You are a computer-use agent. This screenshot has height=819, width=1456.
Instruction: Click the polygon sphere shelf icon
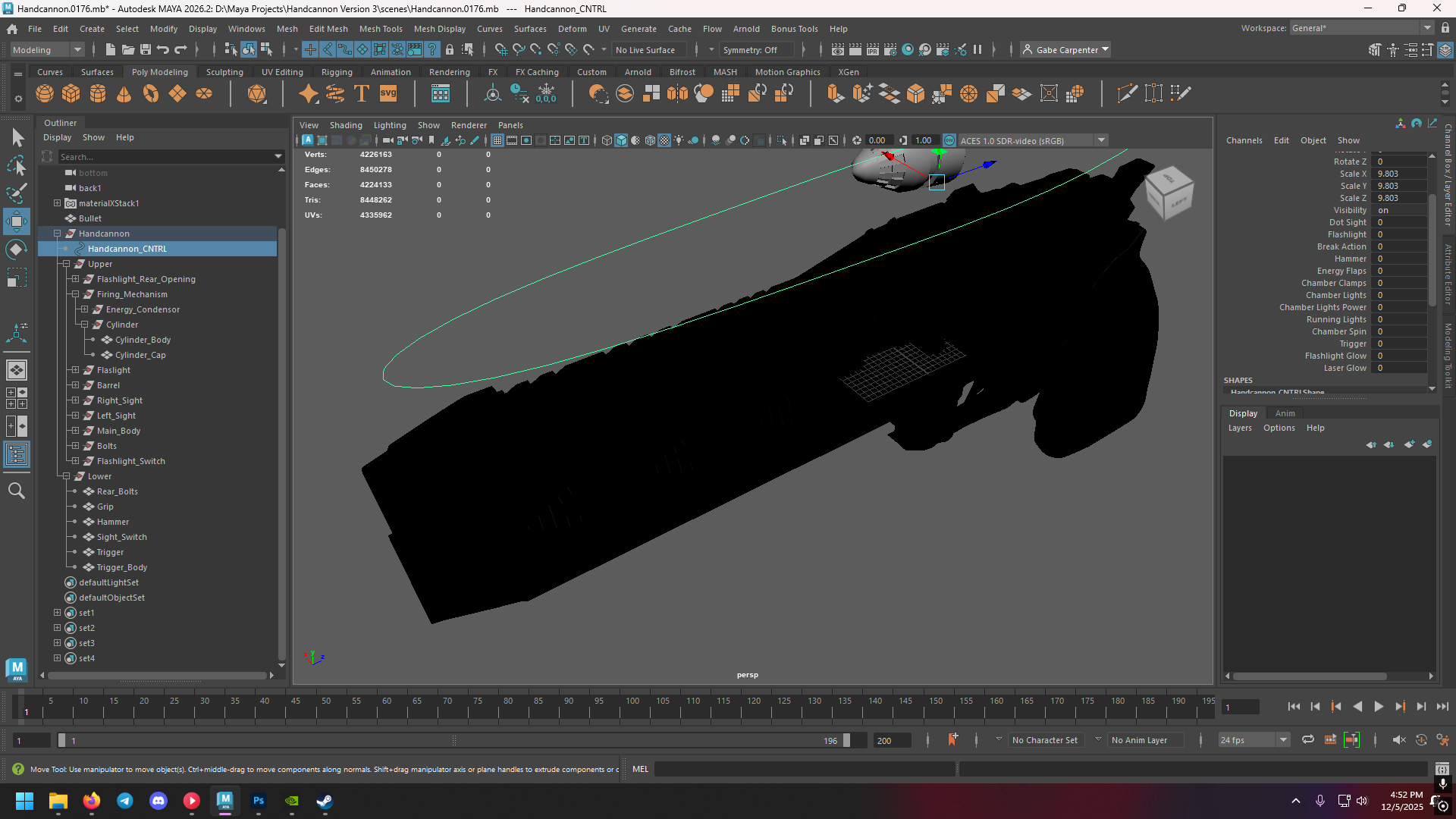(x=45, y=94)
